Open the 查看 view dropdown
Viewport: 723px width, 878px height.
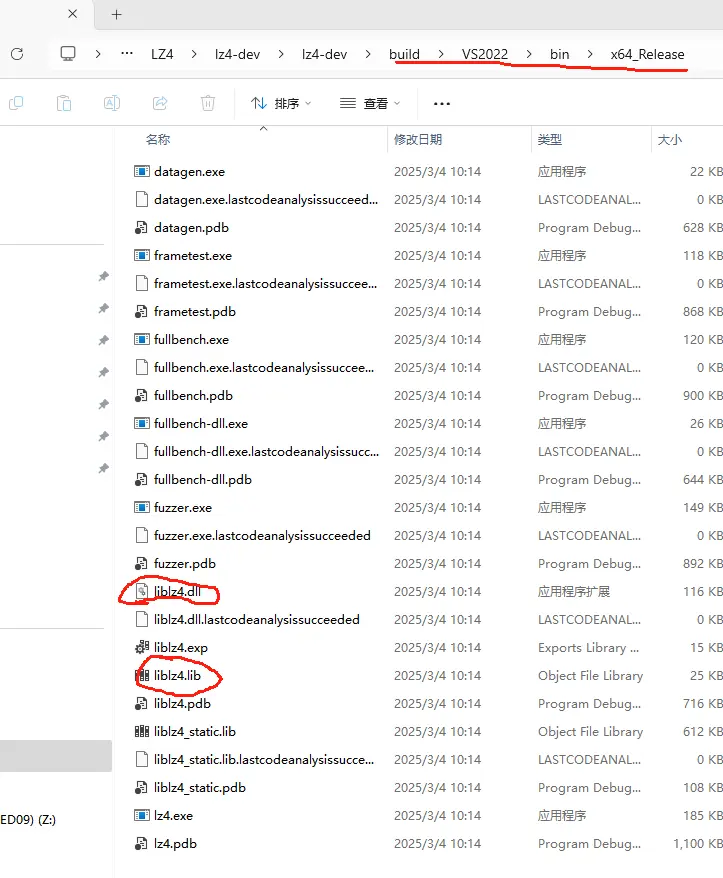click(x=370, y=103)
